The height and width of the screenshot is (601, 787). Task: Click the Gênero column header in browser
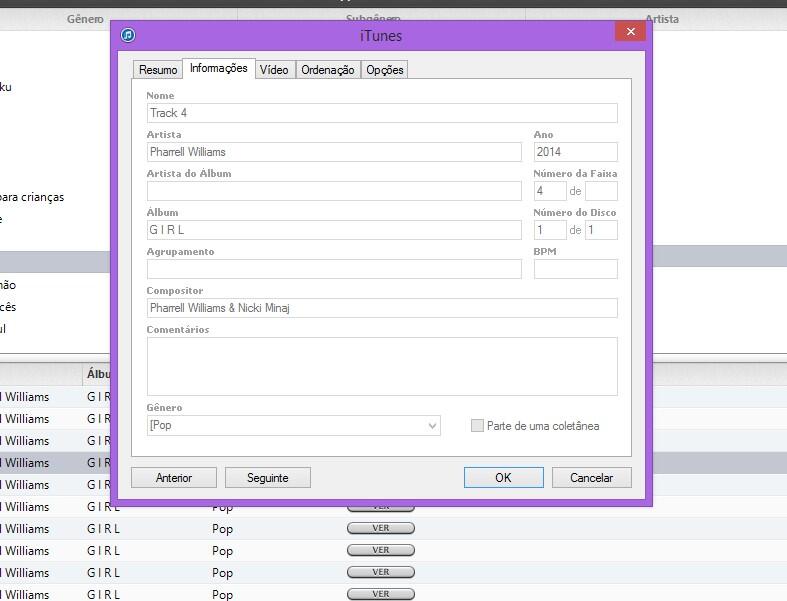click(x=85, y=19)
